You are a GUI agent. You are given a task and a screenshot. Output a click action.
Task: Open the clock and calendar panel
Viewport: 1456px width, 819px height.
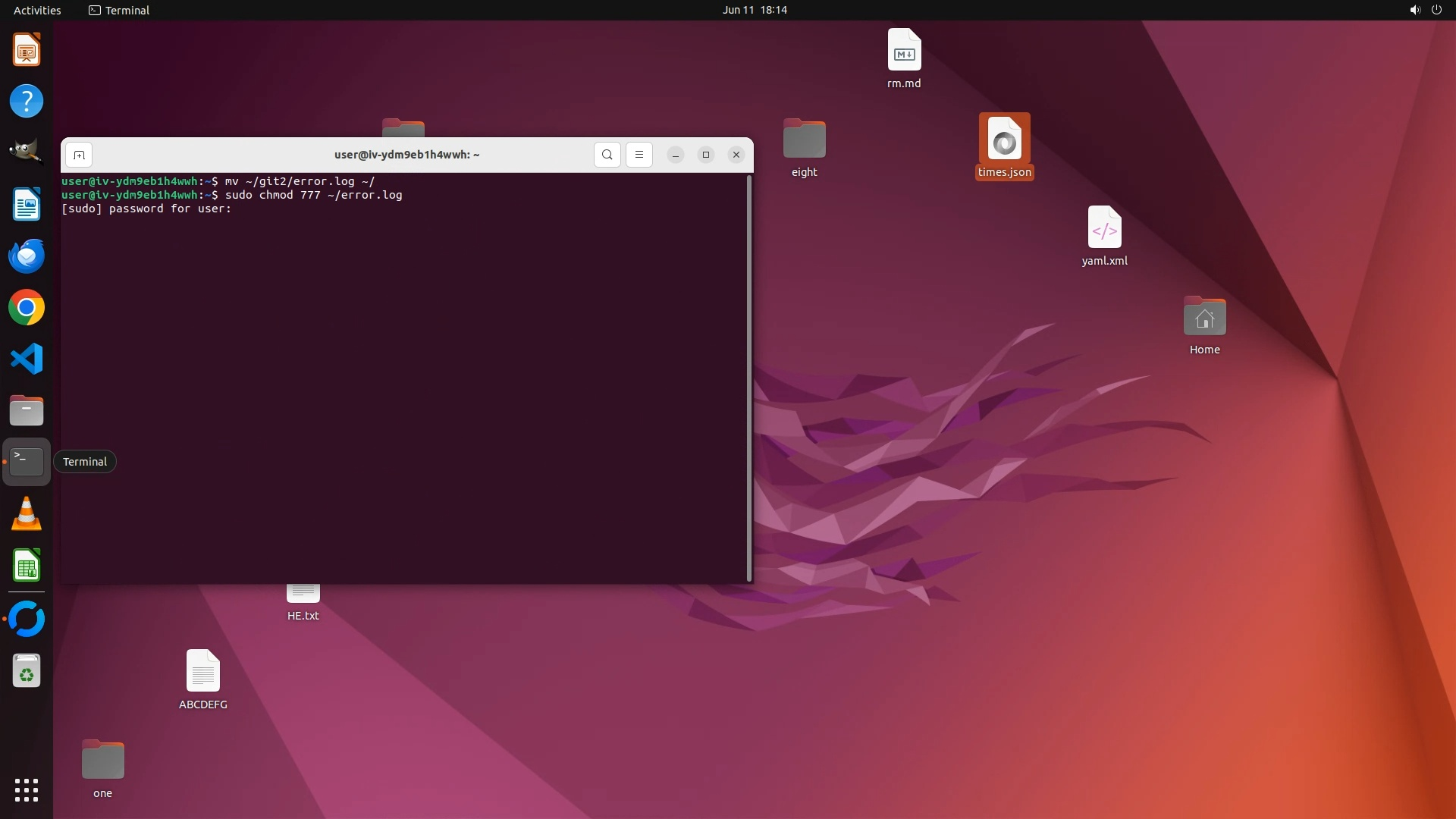[x=754, y=10]
